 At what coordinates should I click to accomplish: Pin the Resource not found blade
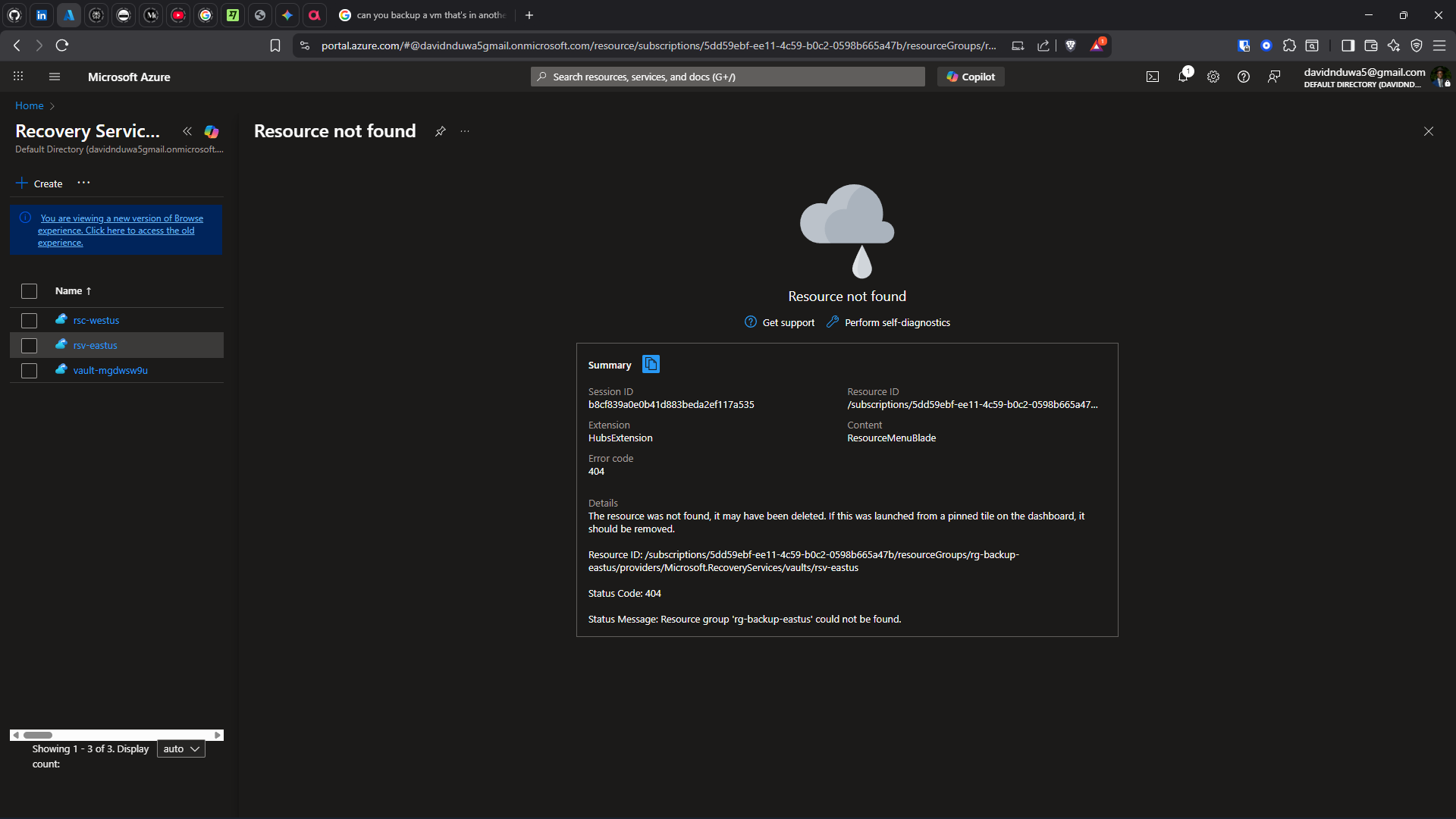point(440,131)
